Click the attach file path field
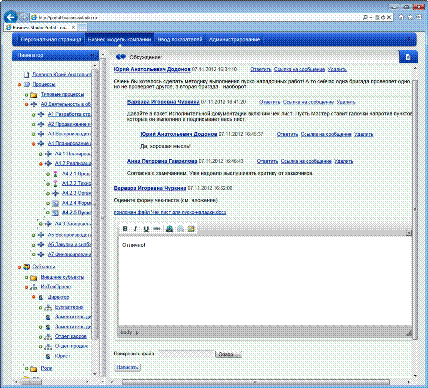Viewport: 428px width, 388px height. 186,354
